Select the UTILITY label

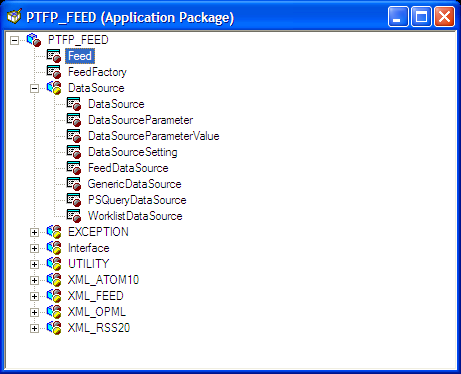tap(89, 264)
